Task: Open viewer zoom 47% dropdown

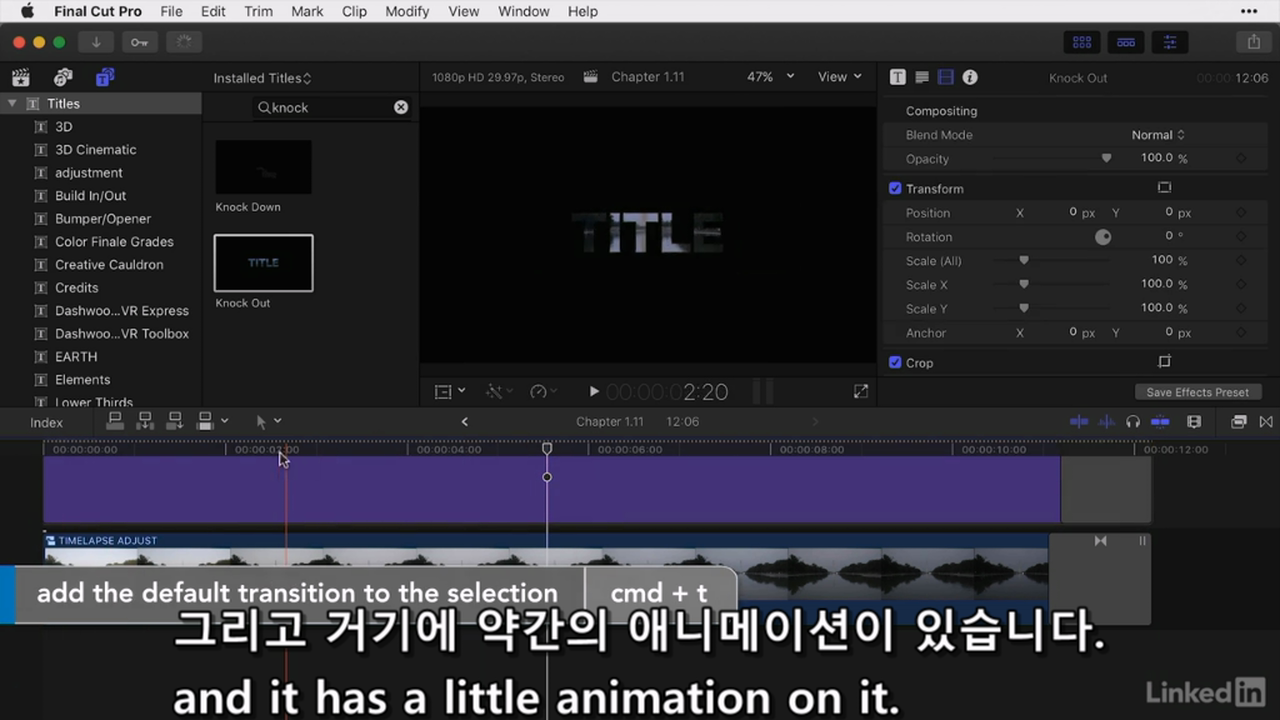Action: 770,77
